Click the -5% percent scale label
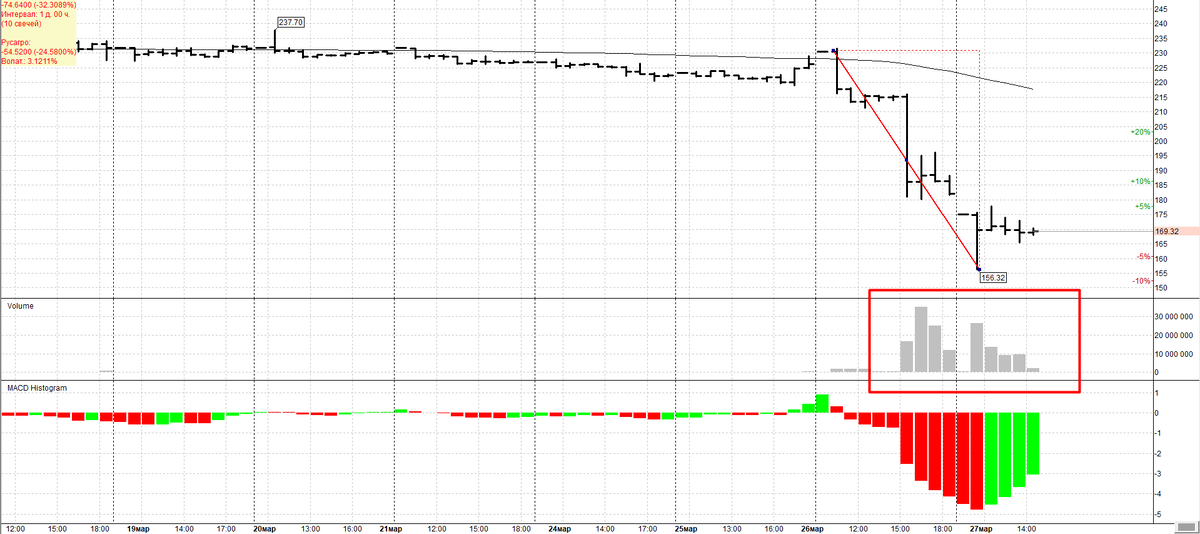 (x=1142, y=256)
